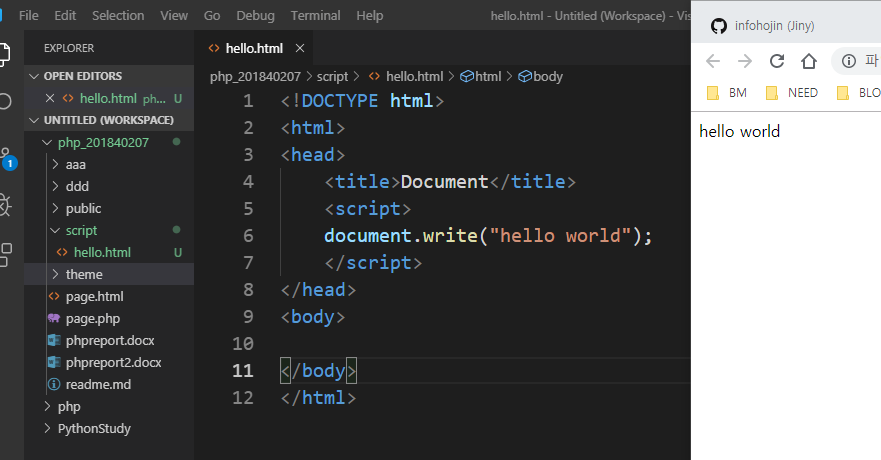Close hello.html in Open Editors list
This screenshot has height=460, width=881.
(49, 98)
